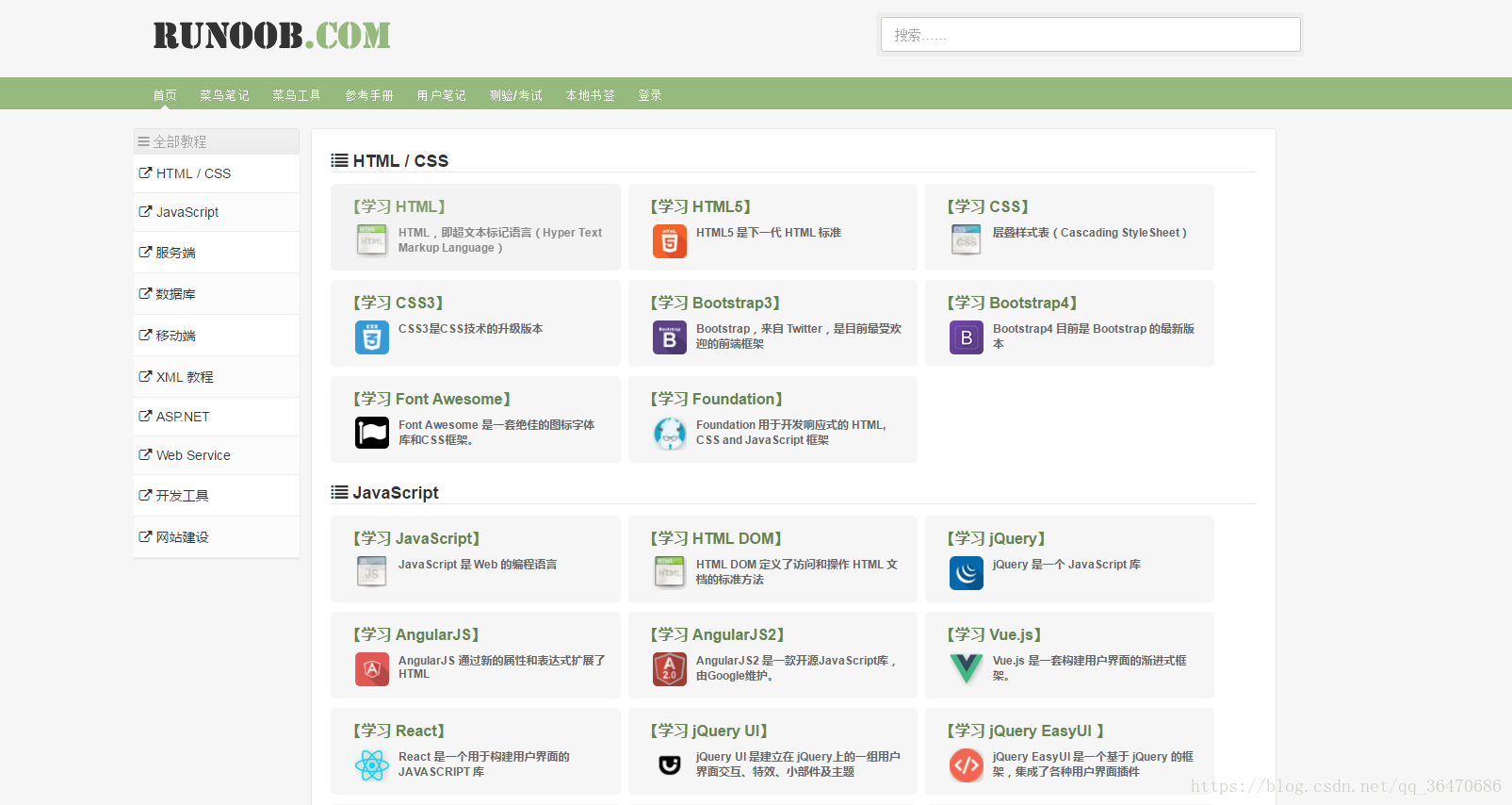Open the 【学习 AngularJS2】 tutorial title

(717, 634)
